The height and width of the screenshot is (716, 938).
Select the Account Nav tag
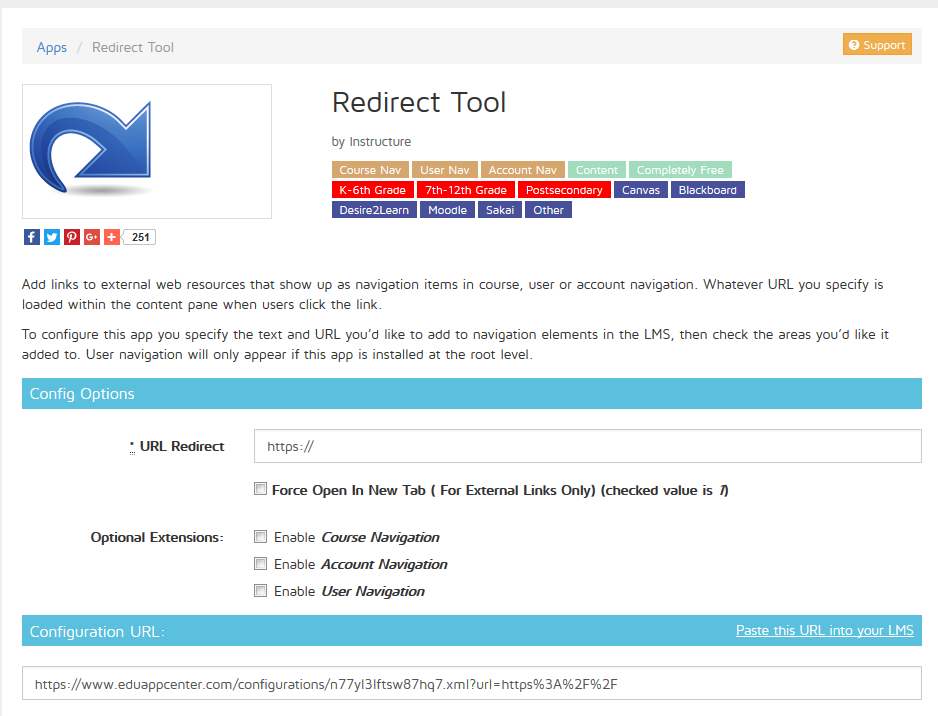pos(522,170)
